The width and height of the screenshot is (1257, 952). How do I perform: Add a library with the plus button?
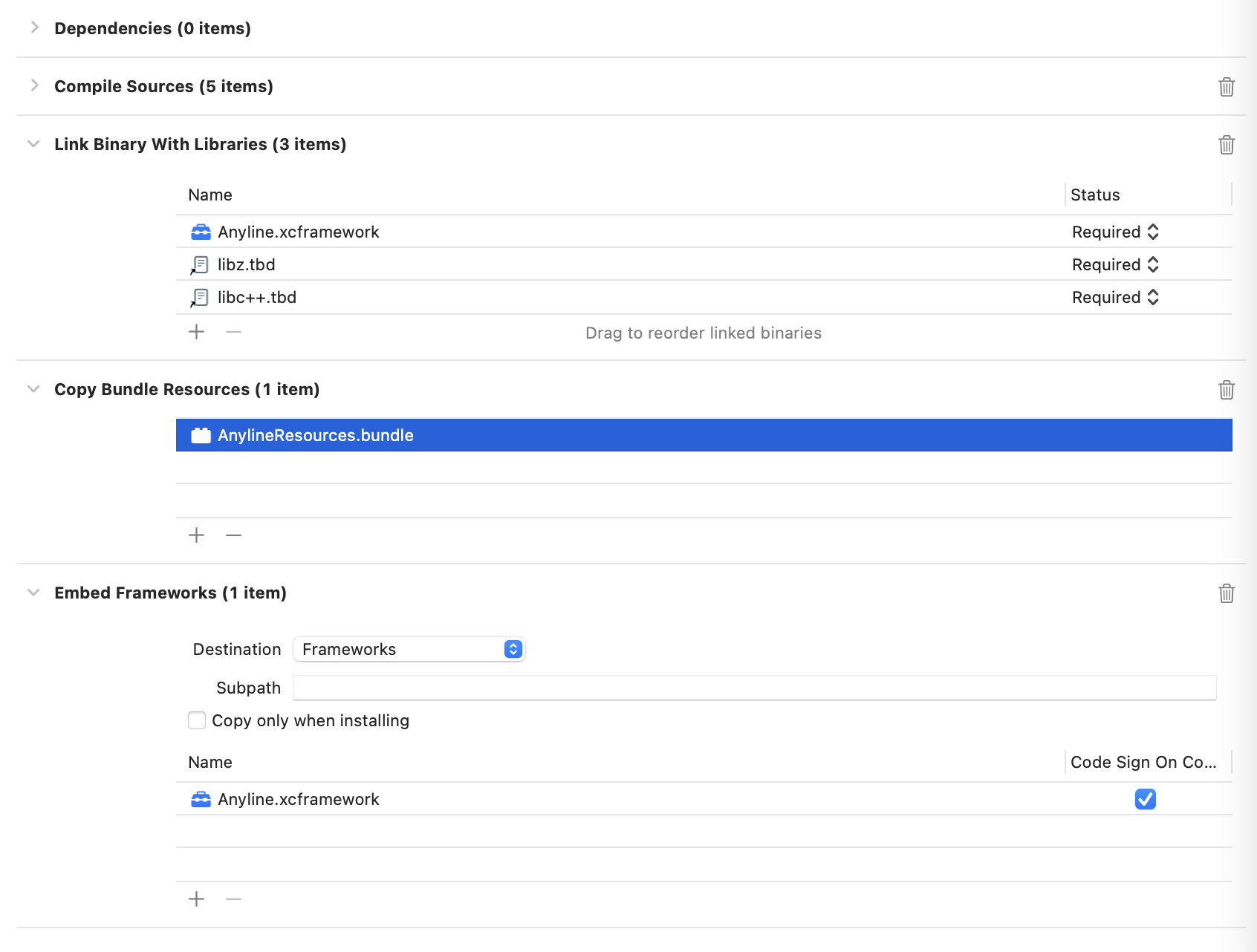[x=196, y=332]
